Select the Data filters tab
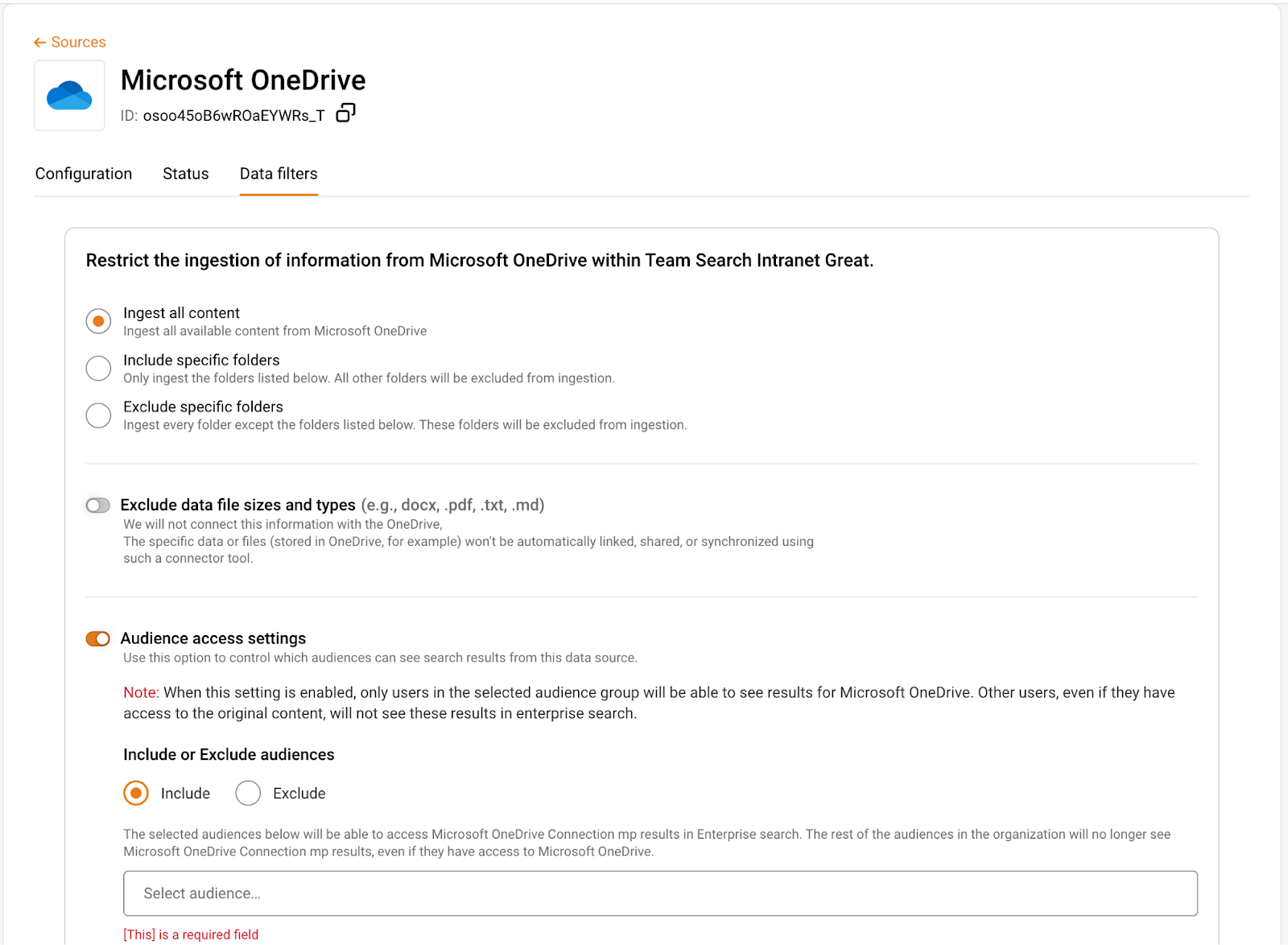 (x=279, y=174)
